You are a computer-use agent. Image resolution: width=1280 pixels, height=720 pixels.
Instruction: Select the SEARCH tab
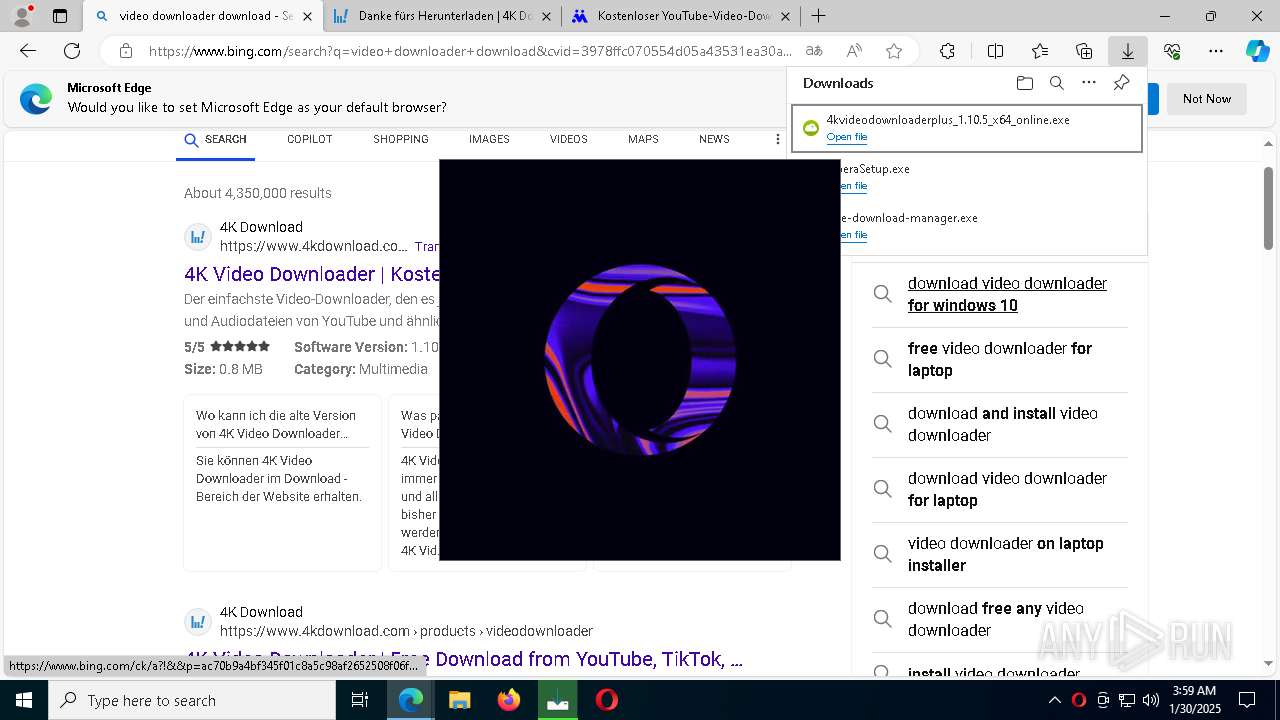215,139
